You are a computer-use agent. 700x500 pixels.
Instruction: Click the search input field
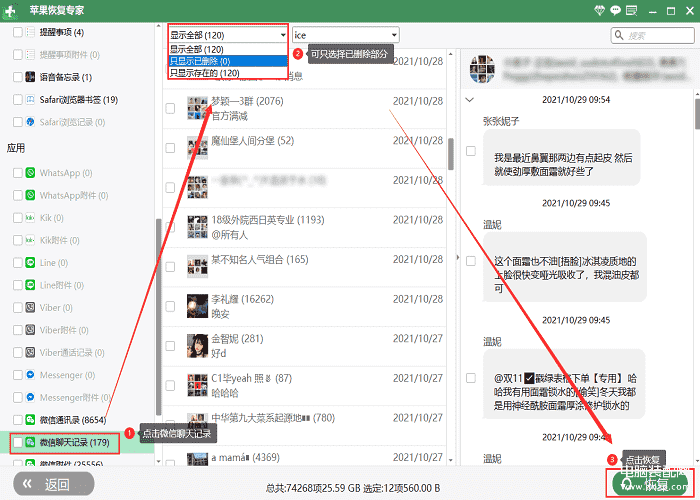click(x=652, y=35)
